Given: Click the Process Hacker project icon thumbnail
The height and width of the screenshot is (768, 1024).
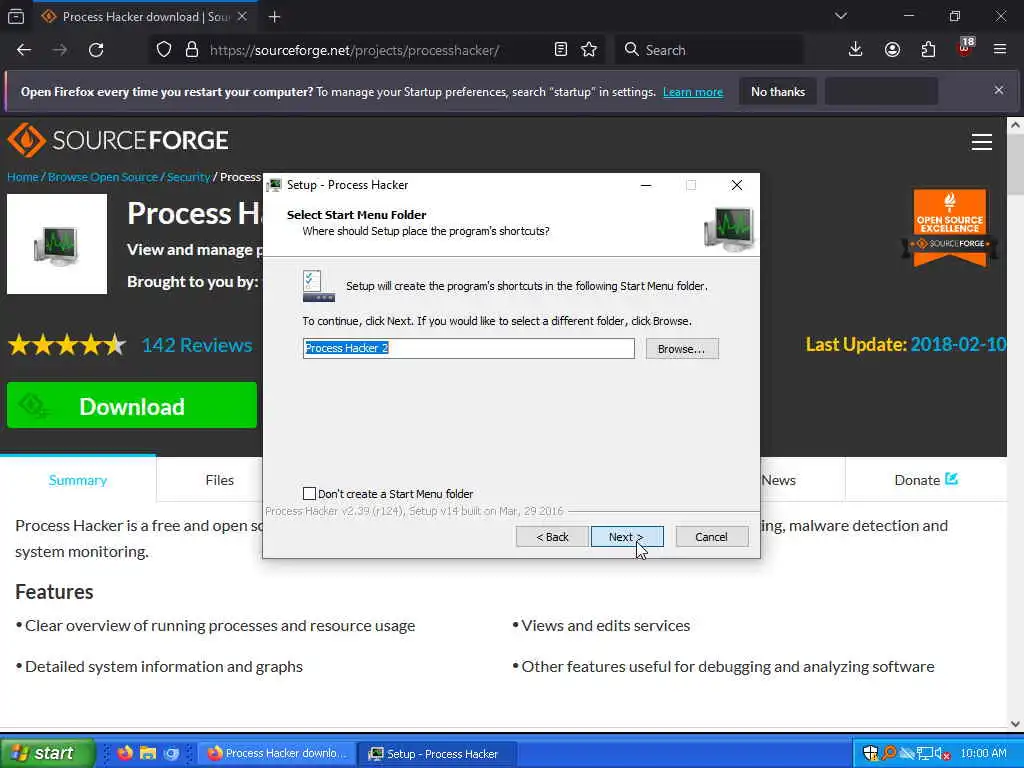Looking at the screenshot, I should [x=57, y=244].
